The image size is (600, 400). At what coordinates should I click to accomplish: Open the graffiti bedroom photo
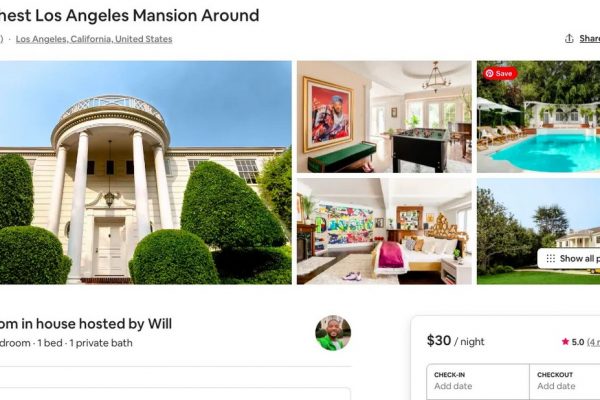[384, 231]
